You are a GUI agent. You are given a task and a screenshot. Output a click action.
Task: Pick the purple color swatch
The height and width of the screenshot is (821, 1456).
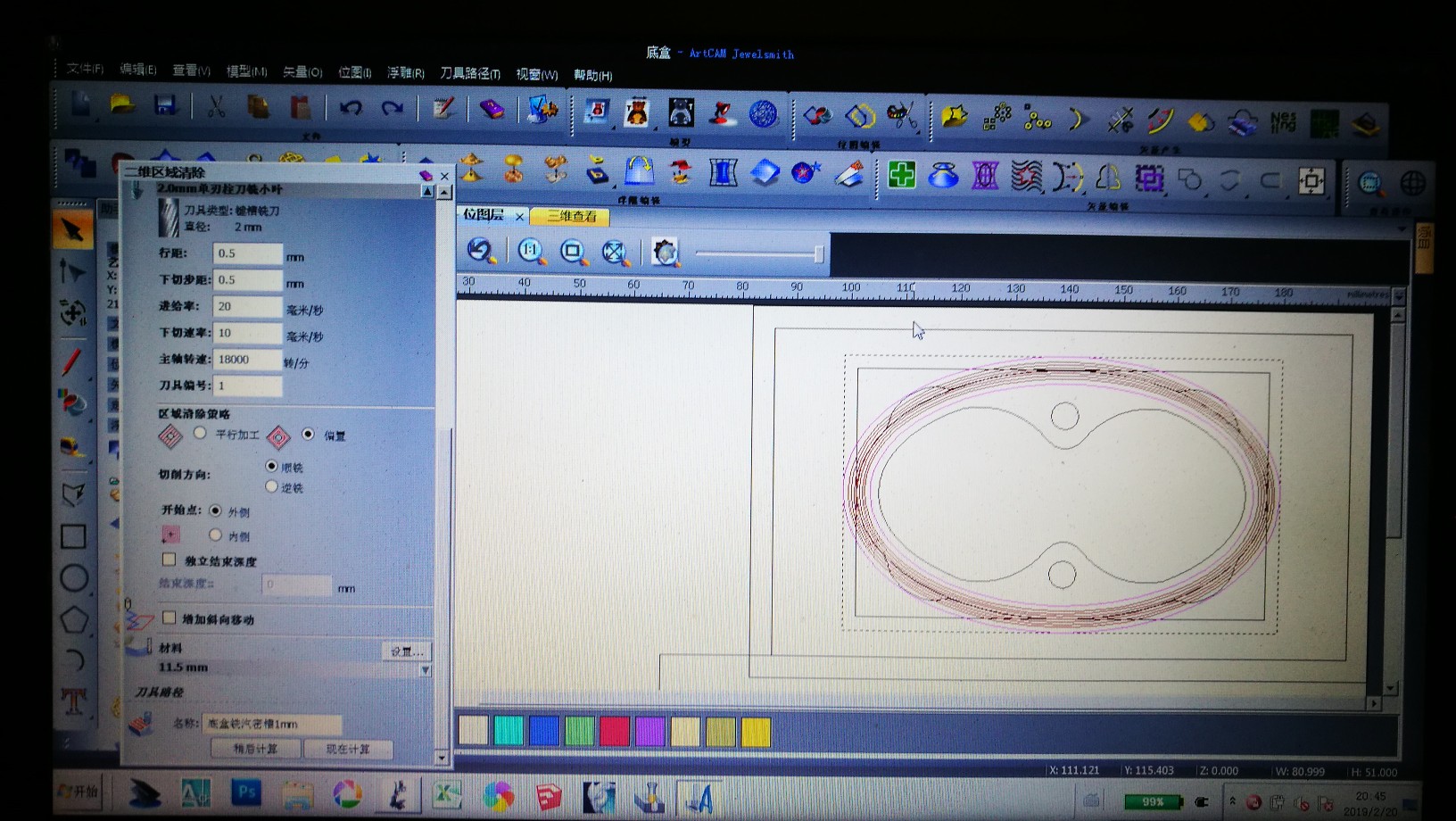point(650,731)
